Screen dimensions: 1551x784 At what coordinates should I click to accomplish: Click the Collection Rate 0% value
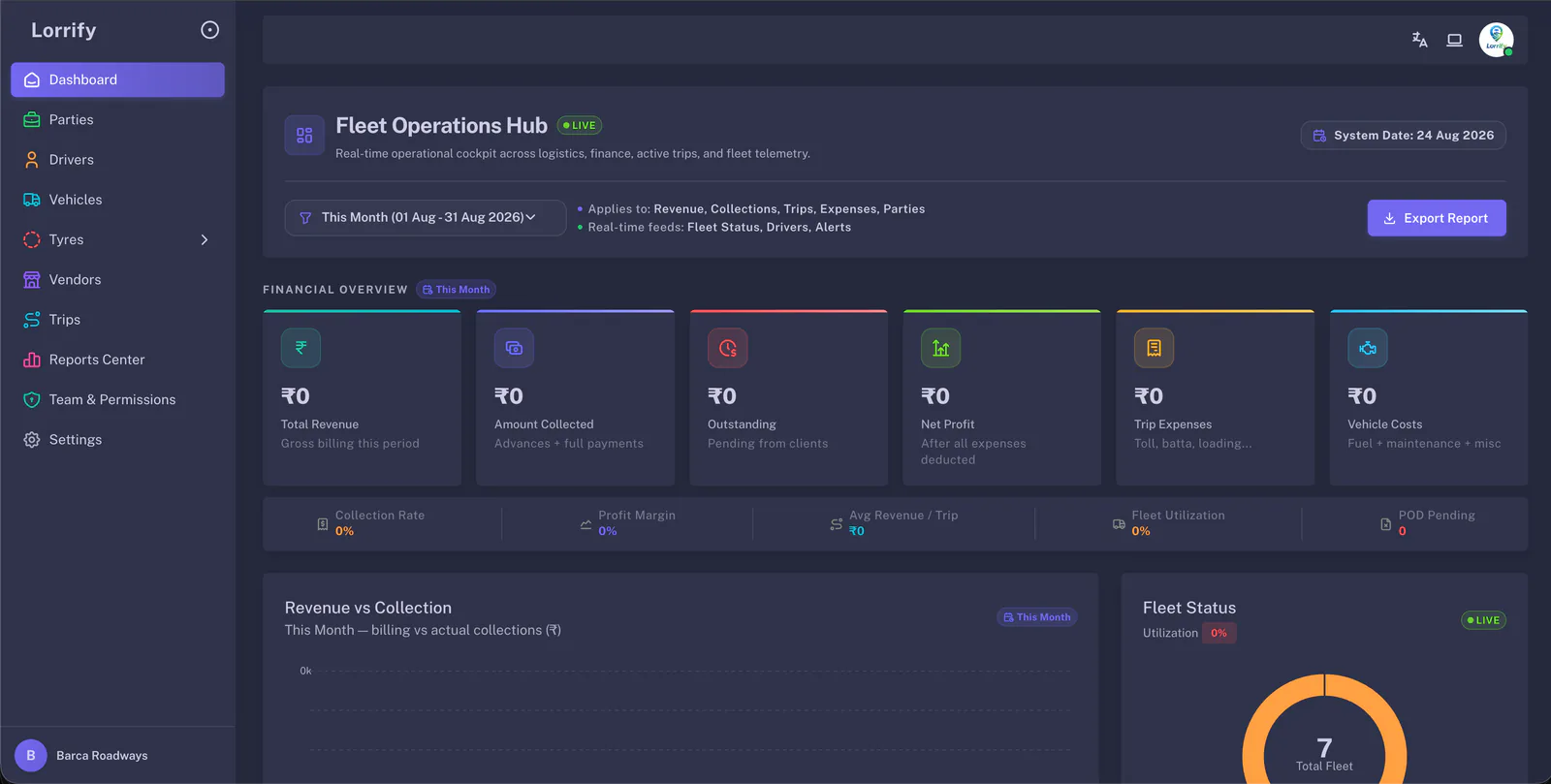(344, 531)
